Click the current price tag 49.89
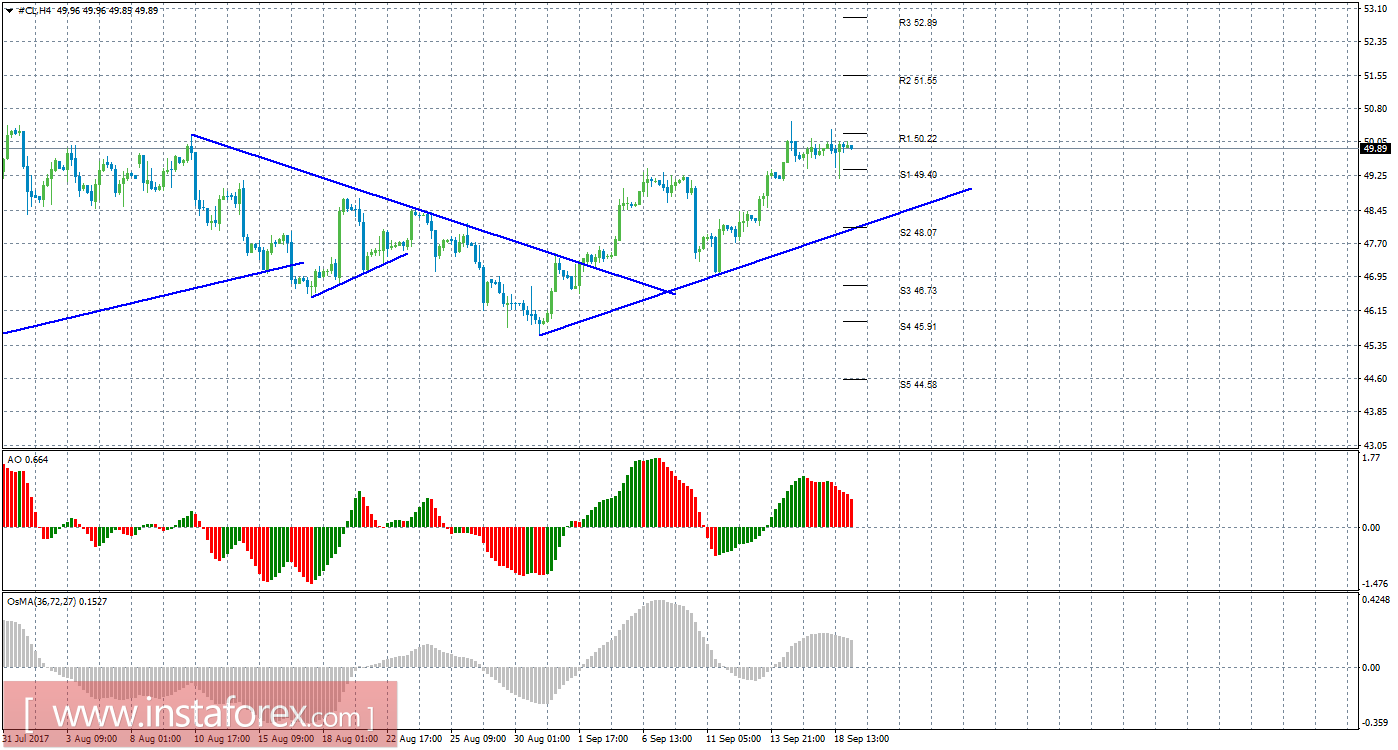This screenshot has width=1398, height=750. pos(1375,149)
